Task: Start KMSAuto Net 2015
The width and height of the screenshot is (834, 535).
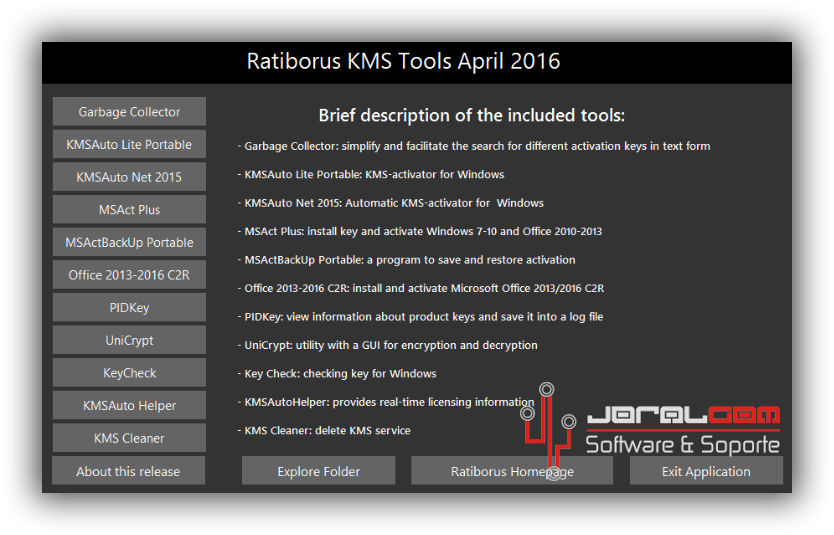Action: click(129, 177)
